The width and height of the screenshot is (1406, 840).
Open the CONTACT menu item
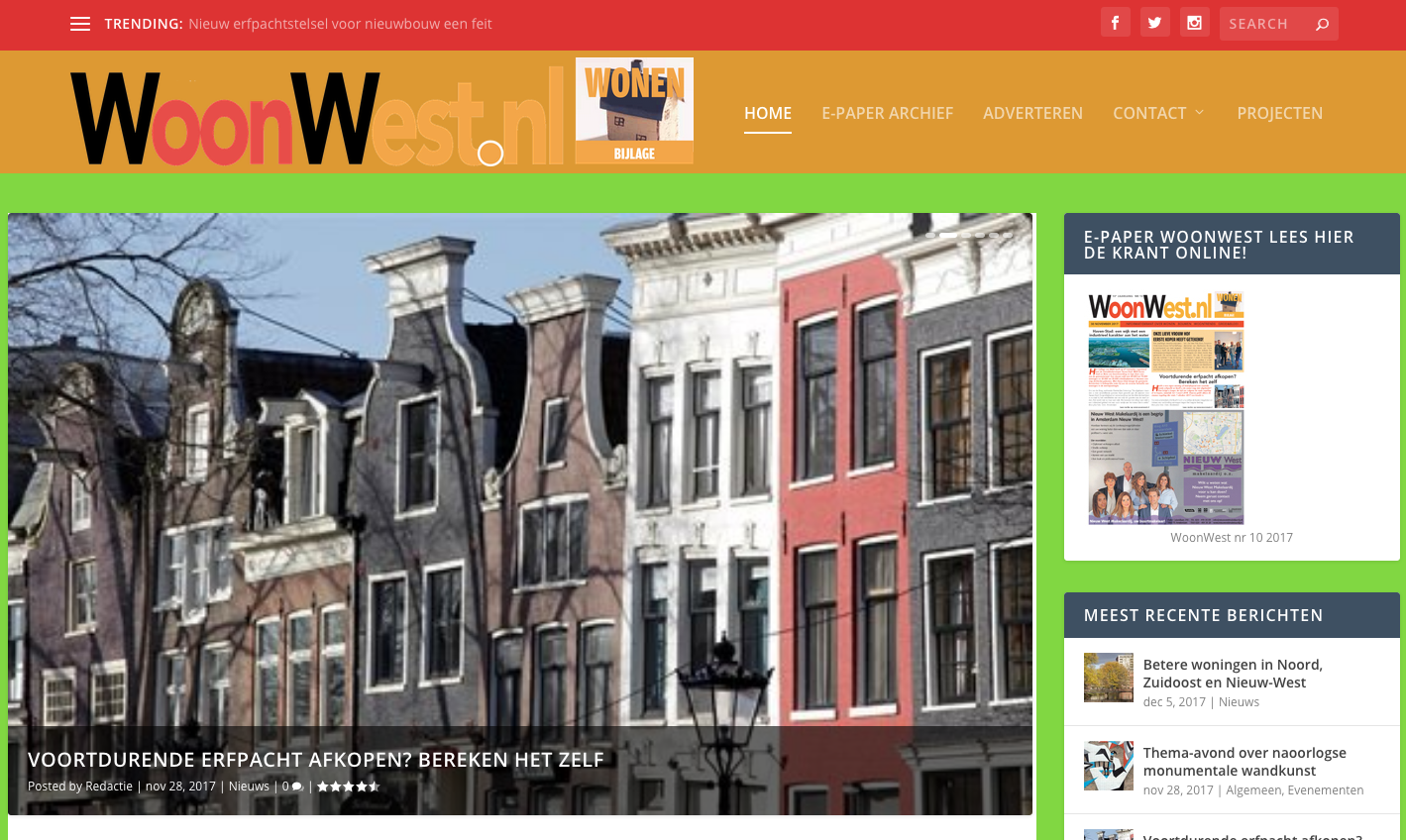click(x=1149, y=113)
